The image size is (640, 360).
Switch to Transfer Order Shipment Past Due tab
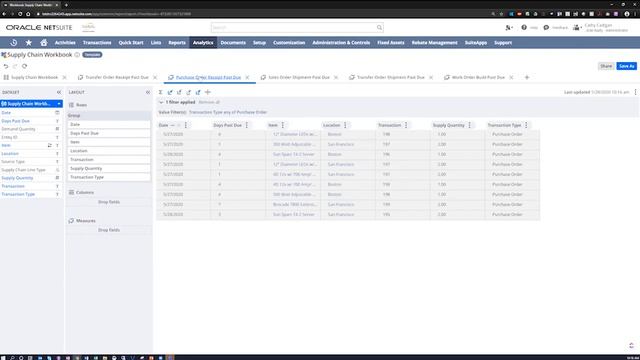[390, 77]
